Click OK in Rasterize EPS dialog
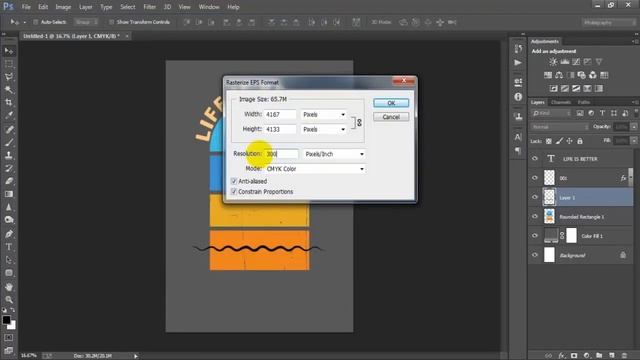The width and height of the screenshot is (640, 360). (x=391, y=103)
